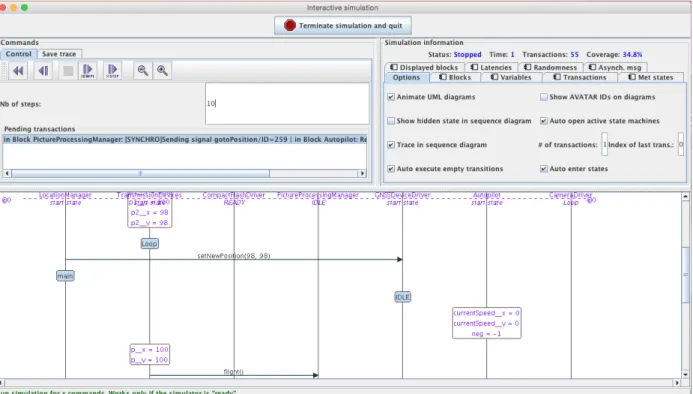Click the currentSpeed__x = 0 variable box
This screenshot has height=394, width=693.
tap(487, 323)
